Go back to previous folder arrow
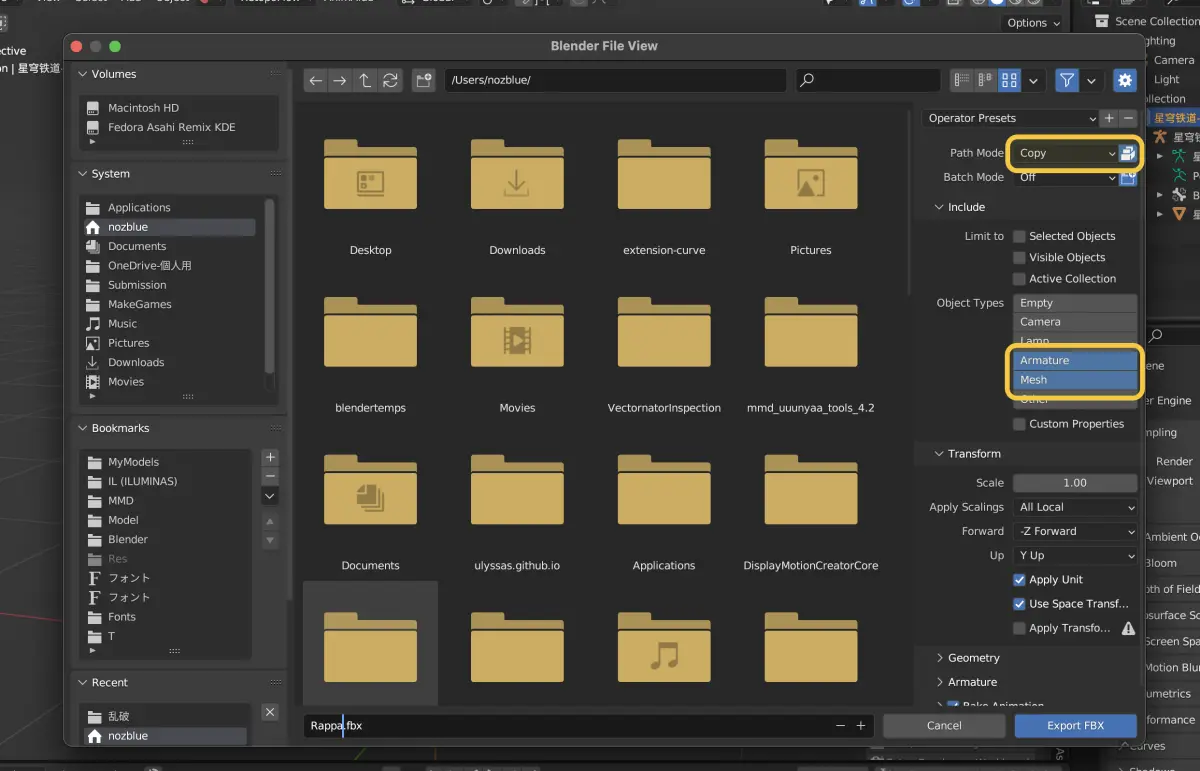This screenshot has height=771, width=1200. click(316, 81)
